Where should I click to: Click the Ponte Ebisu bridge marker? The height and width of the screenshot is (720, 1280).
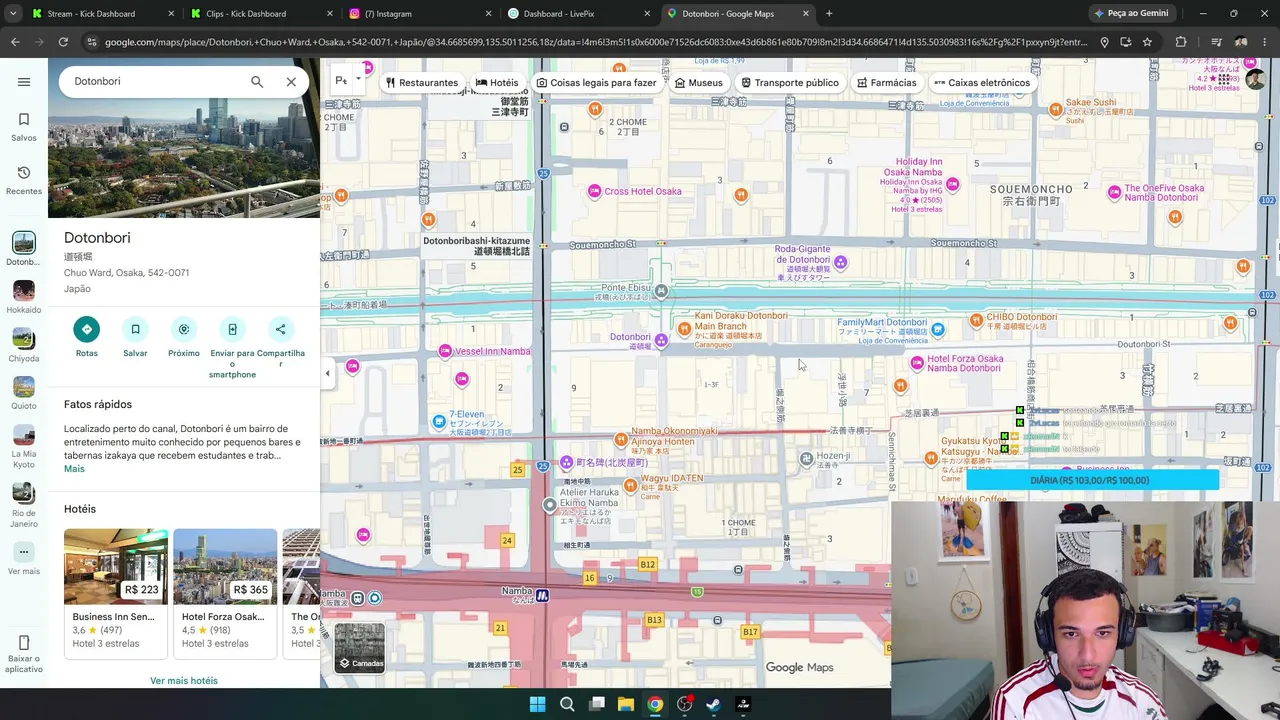661,291
